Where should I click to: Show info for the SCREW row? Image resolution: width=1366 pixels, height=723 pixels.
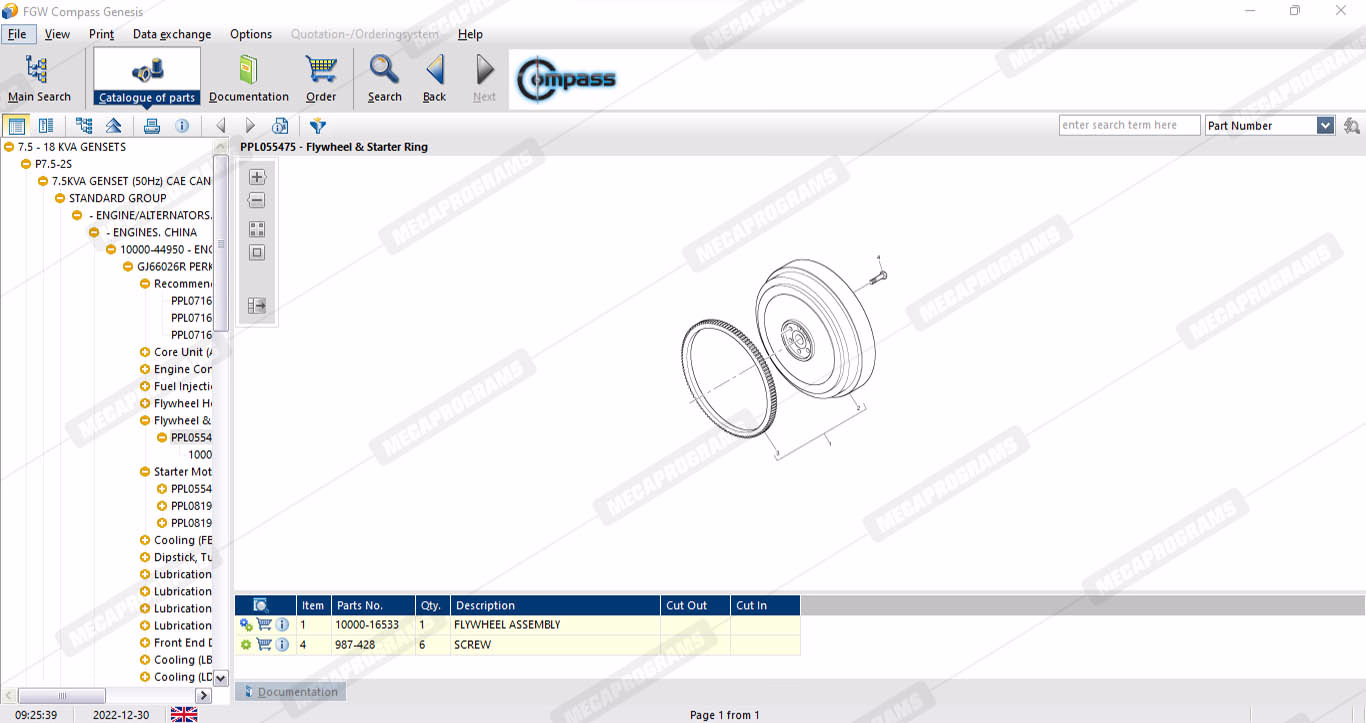tap(282, 645)
